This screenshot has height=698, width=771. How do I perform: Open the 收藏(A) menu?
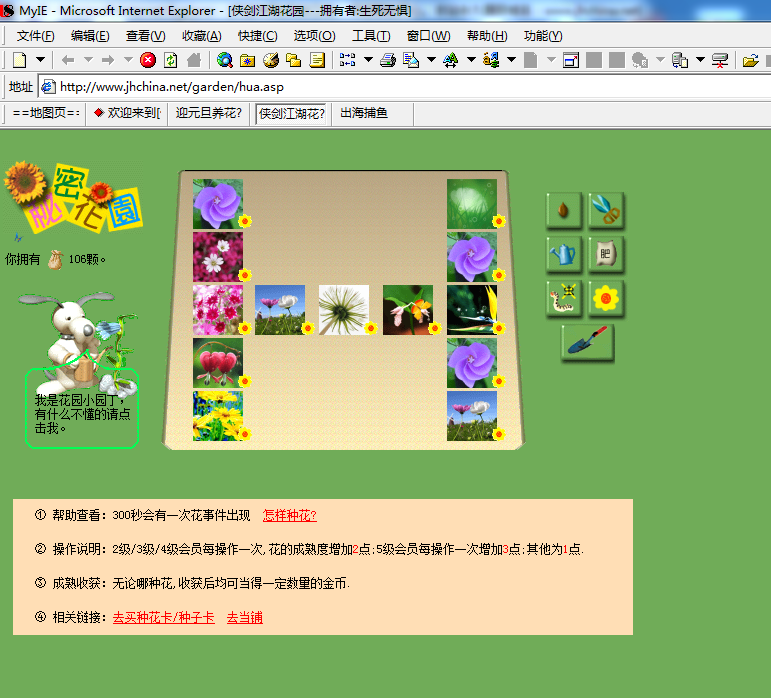(x=202, y=36)
